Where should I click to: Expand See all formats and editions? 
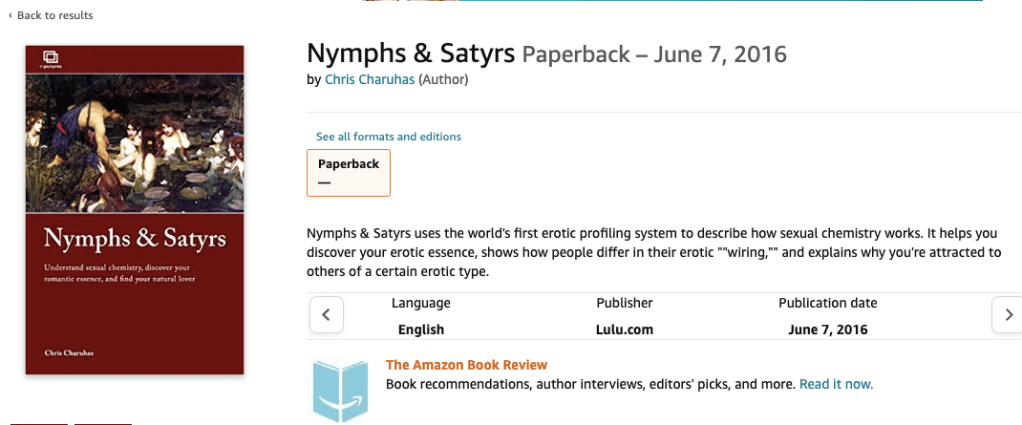[x=388, y=136]
